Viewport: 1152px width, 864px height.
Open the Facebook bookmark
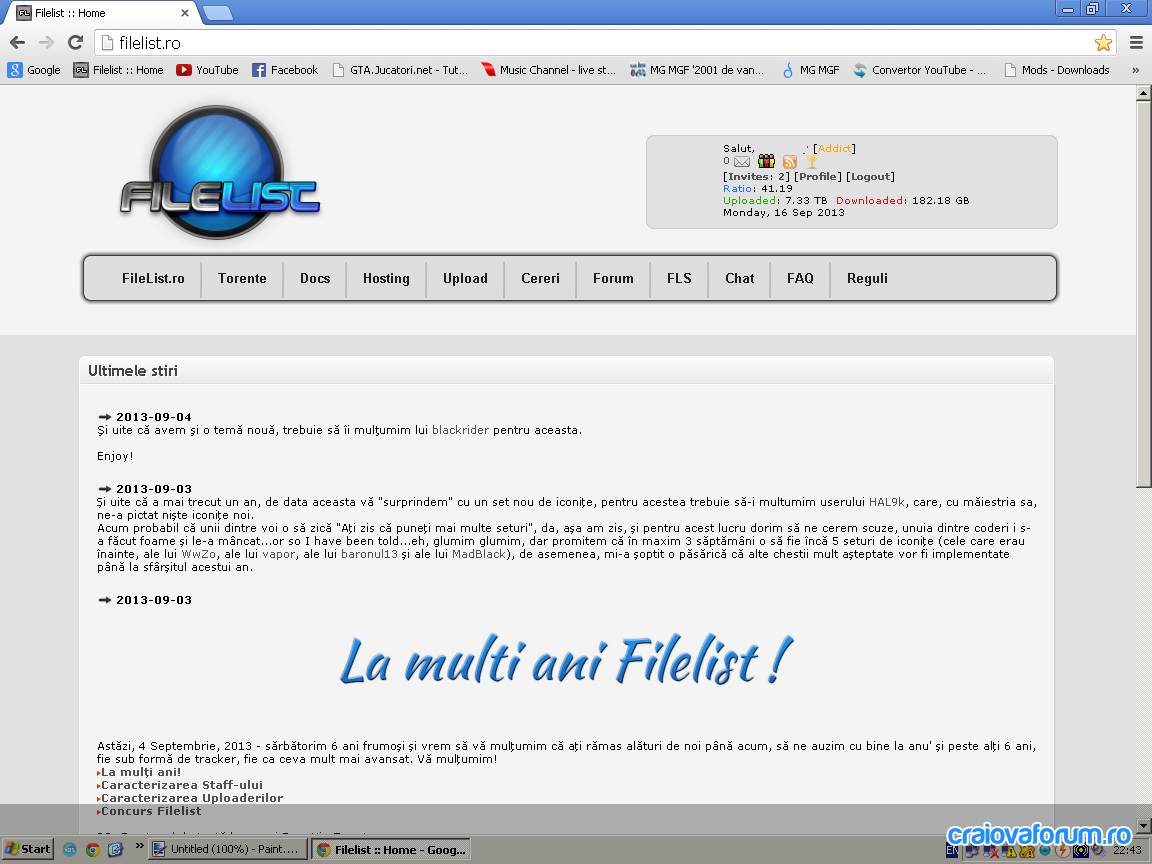coord(285,70)
